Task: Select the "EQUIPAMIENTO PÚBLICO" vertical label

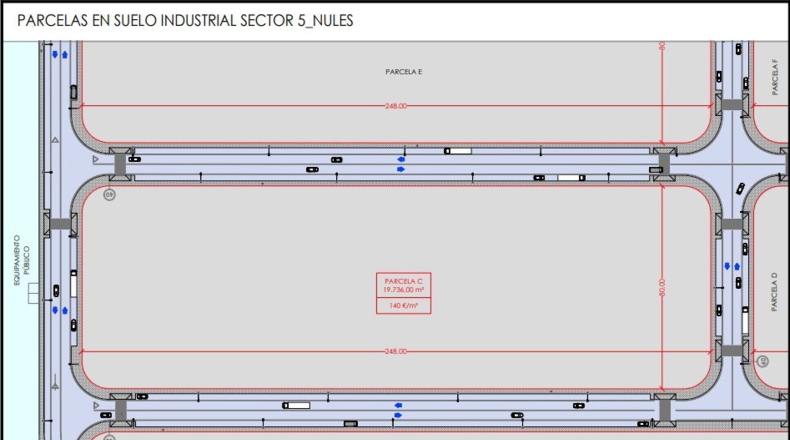Action: pos(22,261)
